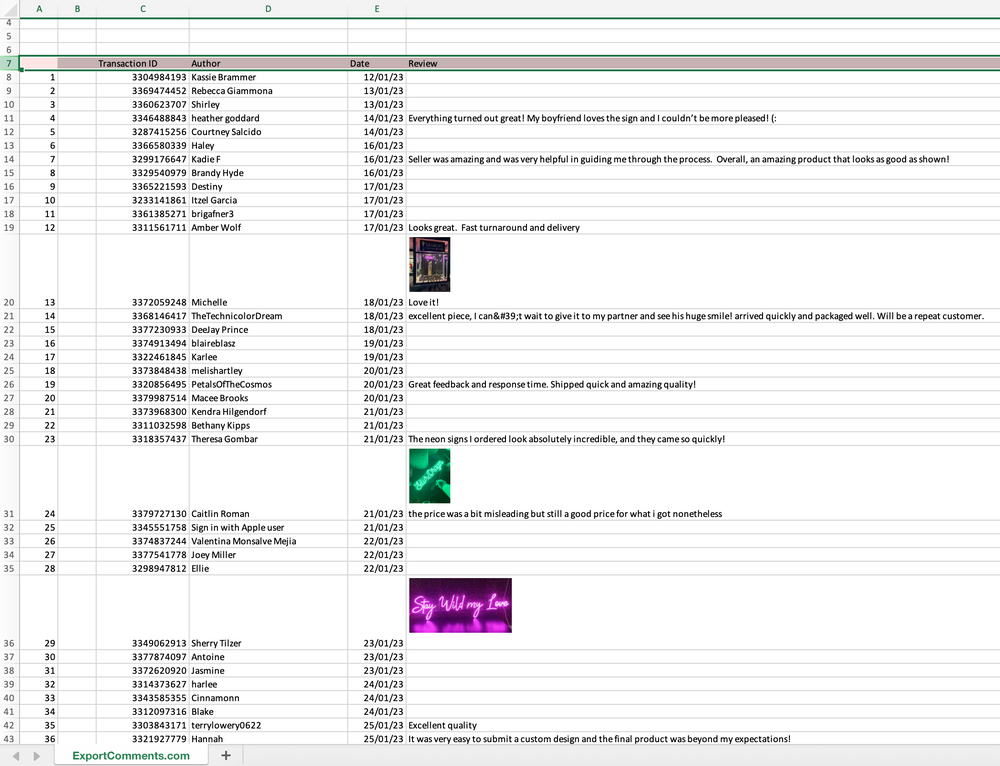The height and width of the screenshot is (766, 1000).
Task: Click the 'Review' header cell
Action: [700, 64]
